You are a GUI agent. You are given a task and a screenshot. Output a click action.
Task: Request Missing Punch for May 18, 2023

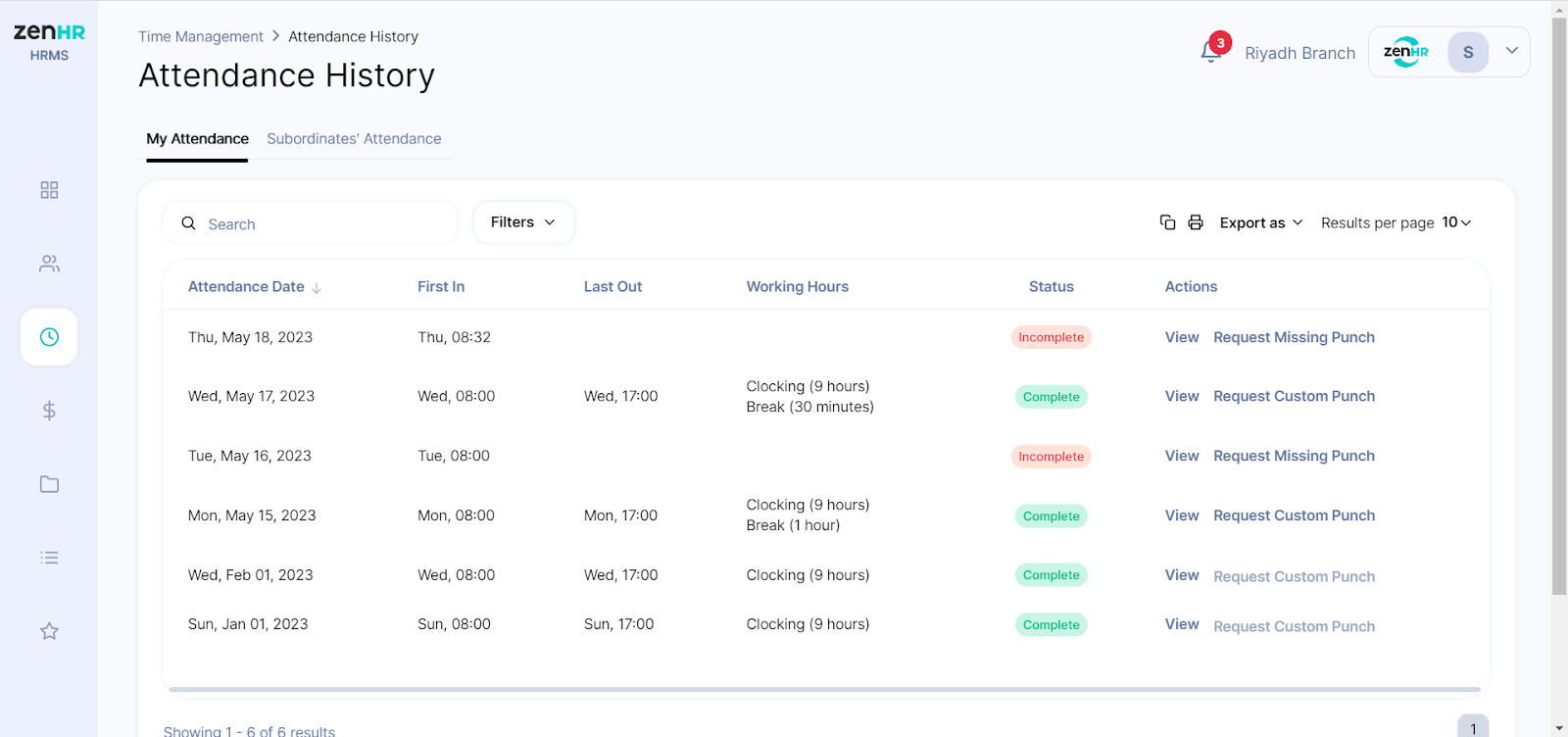[x=1294, y=337]
